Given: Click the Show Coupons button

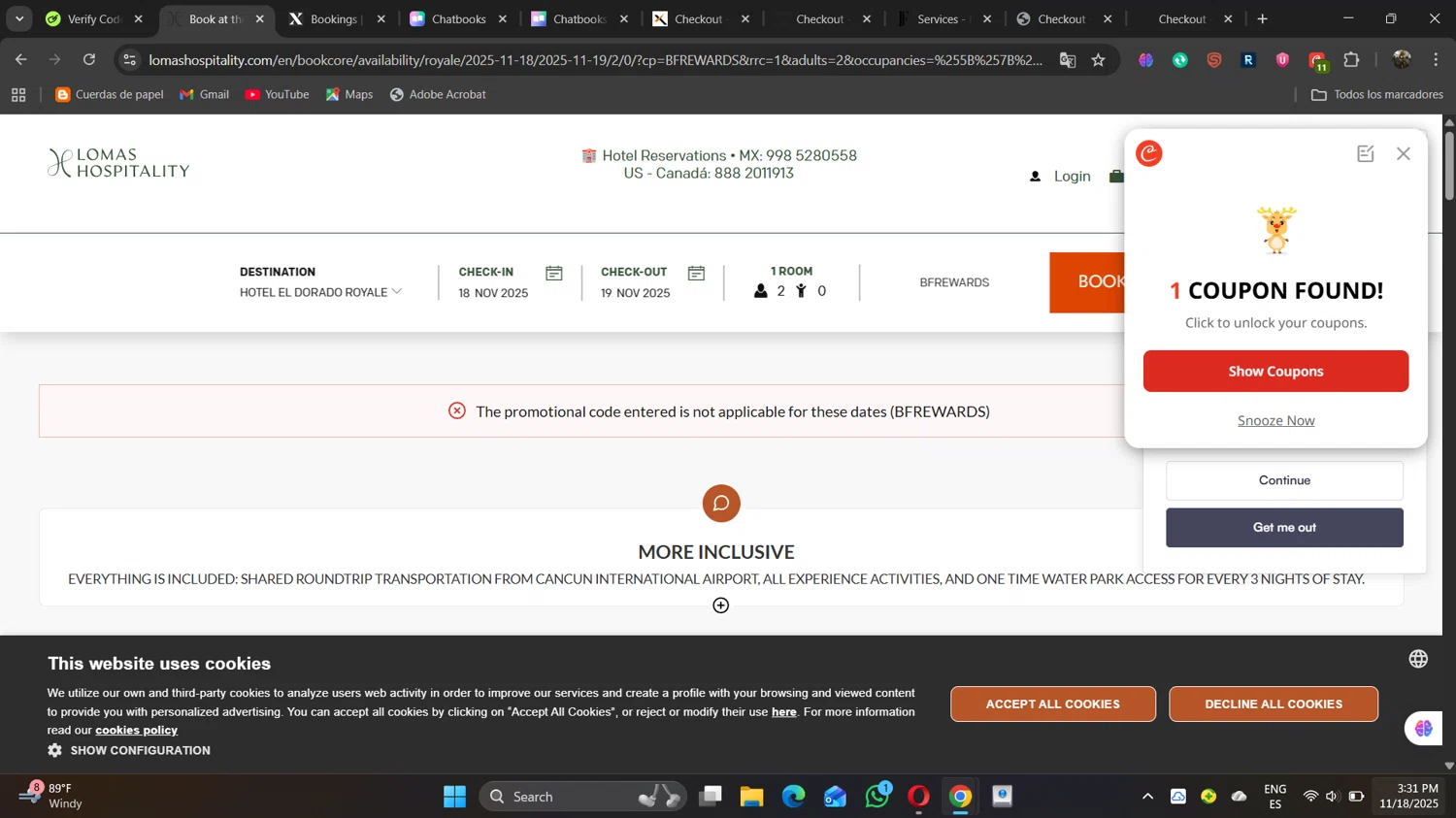Looking at the screenshot, I should pyautogui.click(x=1275, y=372).
